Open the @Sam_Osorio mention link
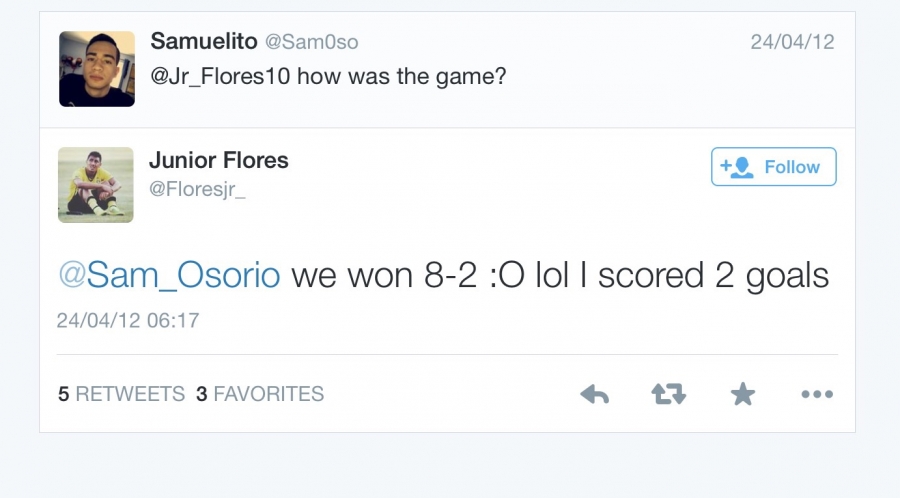The height and width of the screenshot is (498, 900). tap(169, 274)
